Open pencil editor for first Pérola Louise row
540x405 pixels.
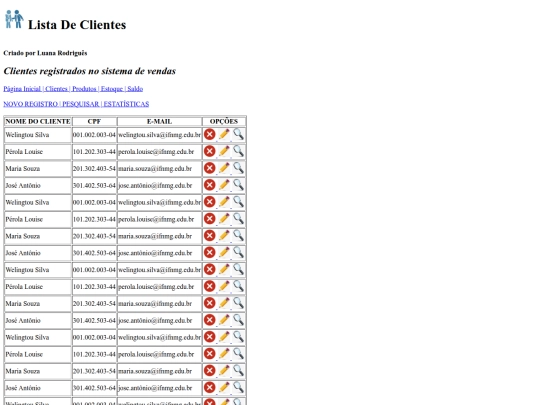click(224, 151)
